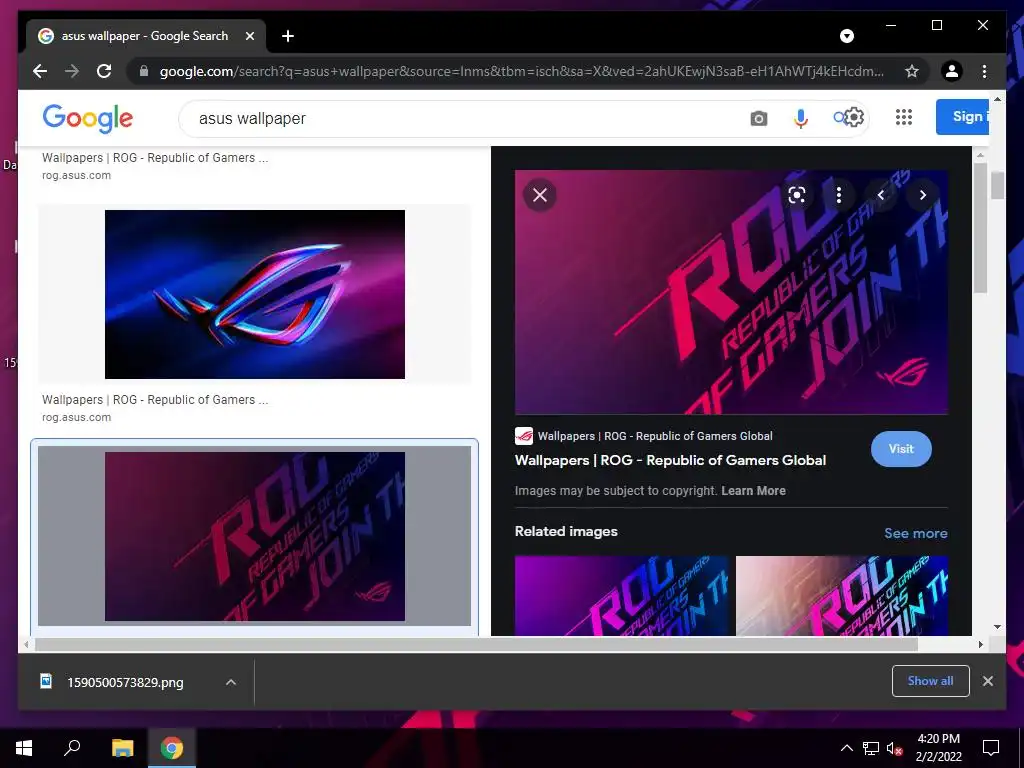Click the preview panel vertical scrollbar

(x=980, y=227)
